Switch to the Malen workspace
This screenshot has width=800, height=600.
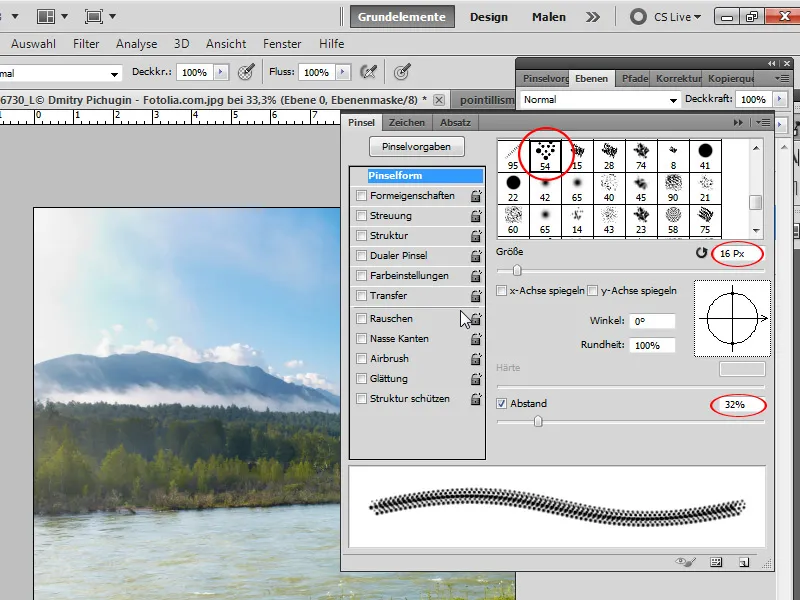pos(548,17)
